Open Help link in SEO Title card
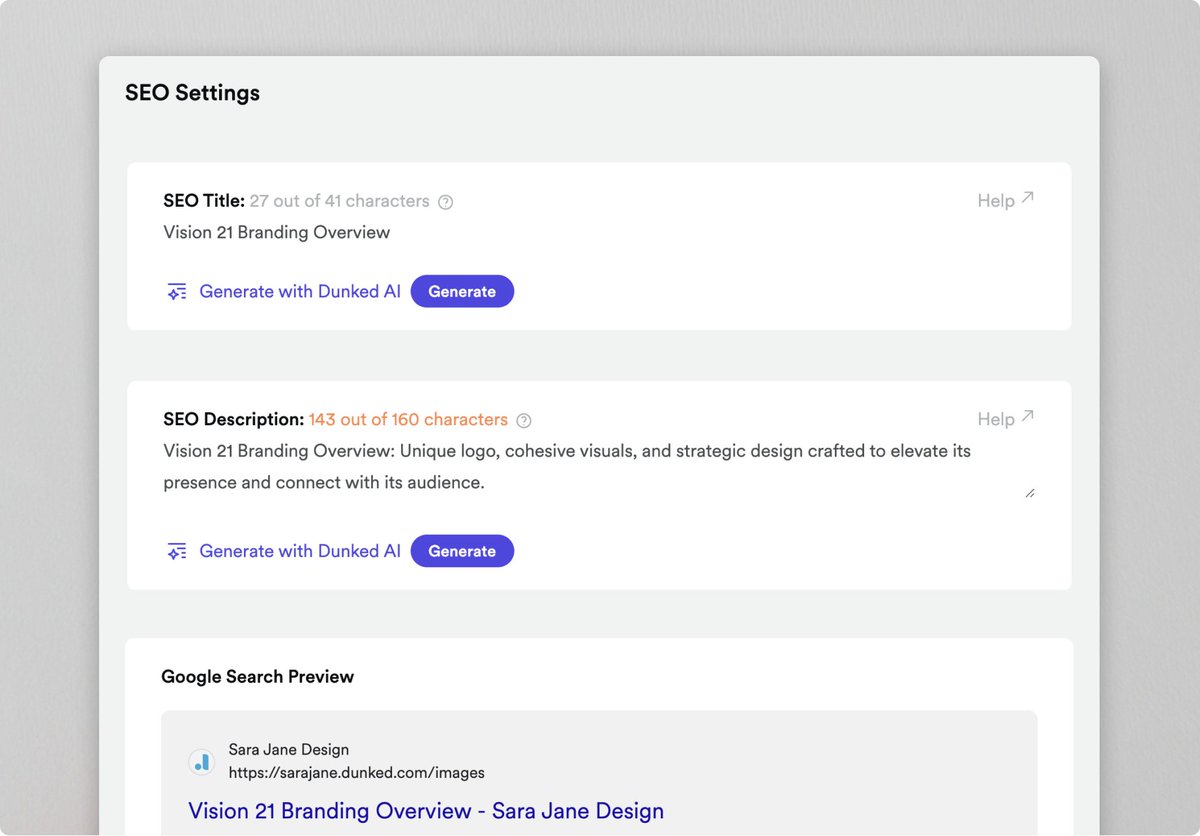 (x=996, y=201)
